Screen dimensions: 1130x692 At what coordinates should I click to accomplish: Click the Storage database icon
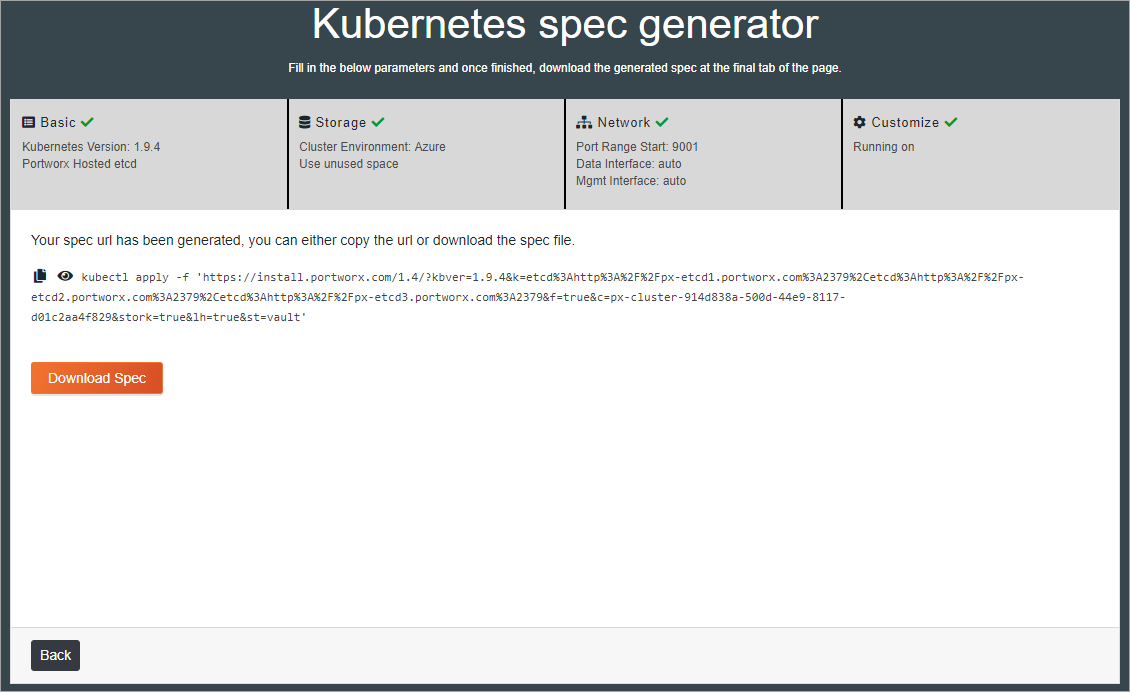point(305,123)
